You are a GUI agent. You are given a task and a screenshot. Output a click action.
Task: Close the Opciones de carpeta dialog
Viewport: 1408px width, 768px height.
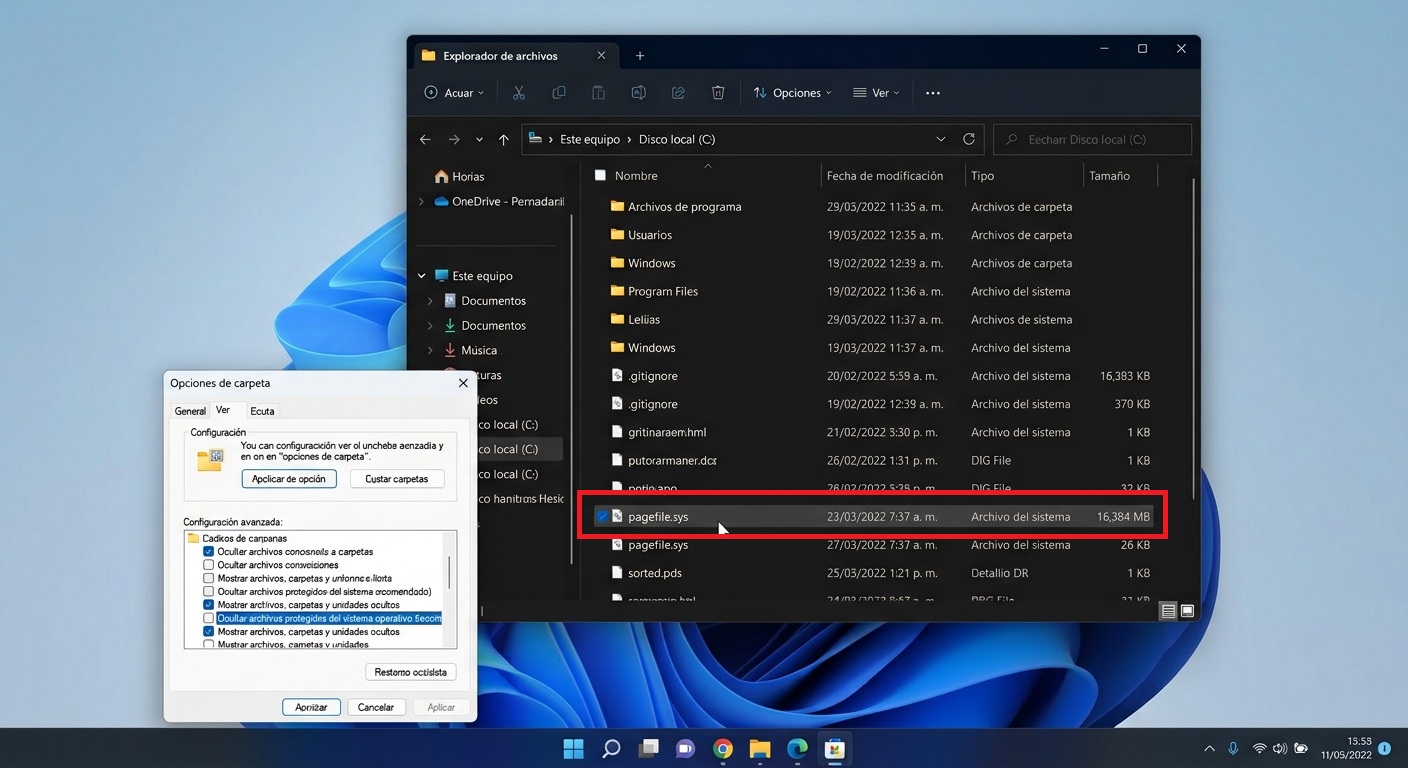click(463, 383)
